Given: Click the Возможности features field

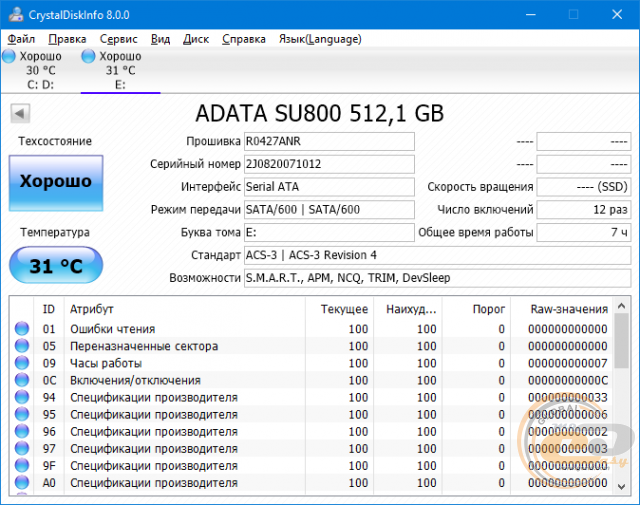Looking at the screenshot, I should [438, 278].
